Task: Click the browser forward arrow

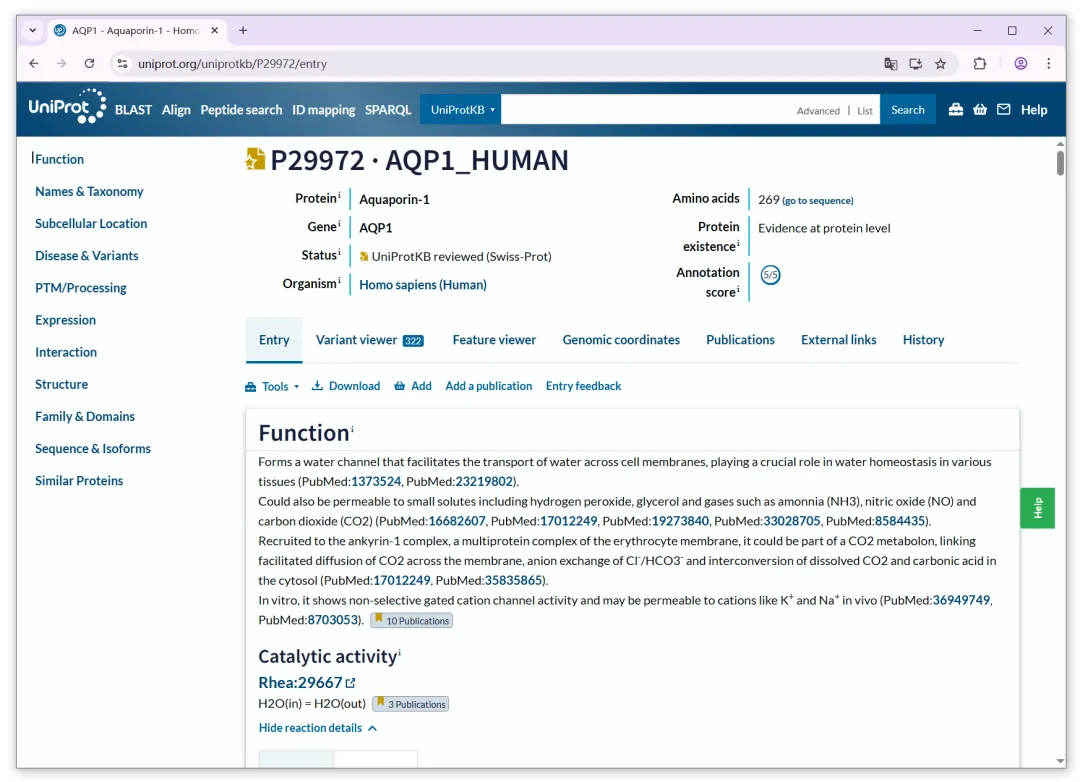Action: [61, 63]
